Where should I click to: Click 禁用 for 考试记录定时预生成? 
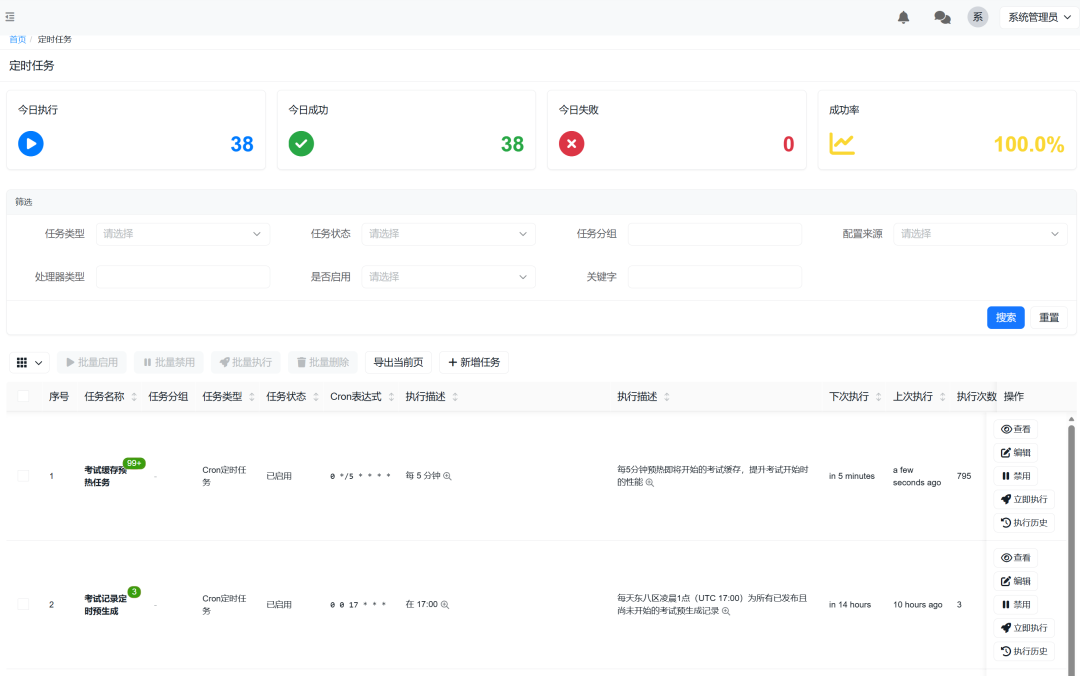(x=1015, y=604)
